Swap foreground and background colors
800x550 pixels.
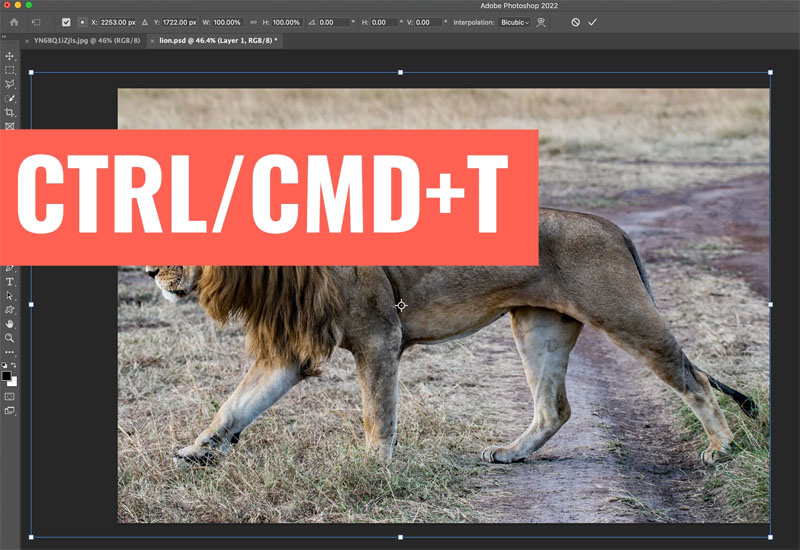coord(14,365)
